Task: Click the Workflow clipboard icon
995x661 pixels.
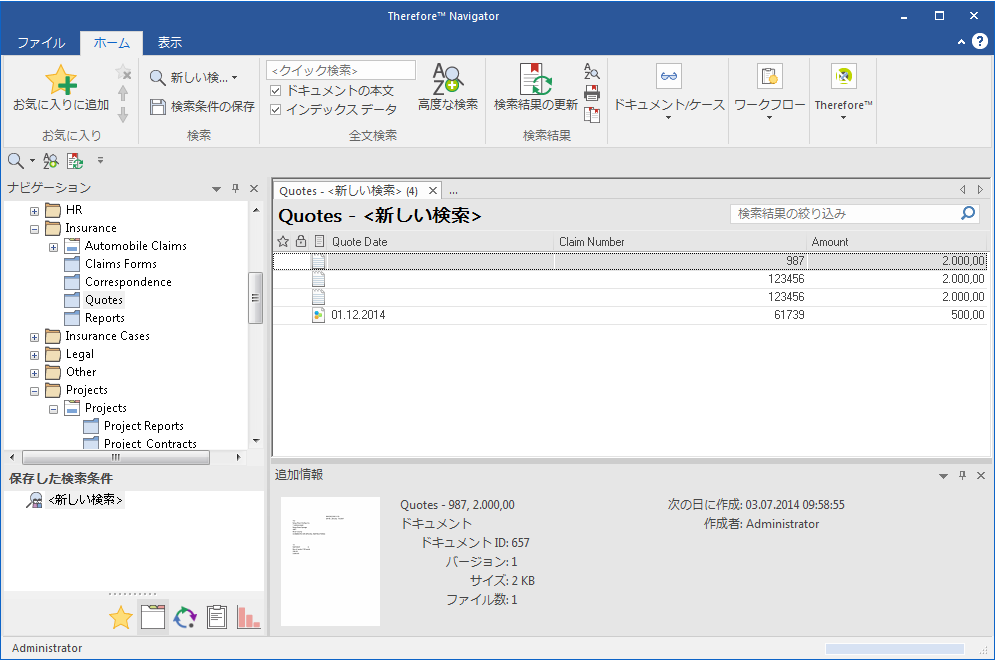Action: click(x=769, y=76)
